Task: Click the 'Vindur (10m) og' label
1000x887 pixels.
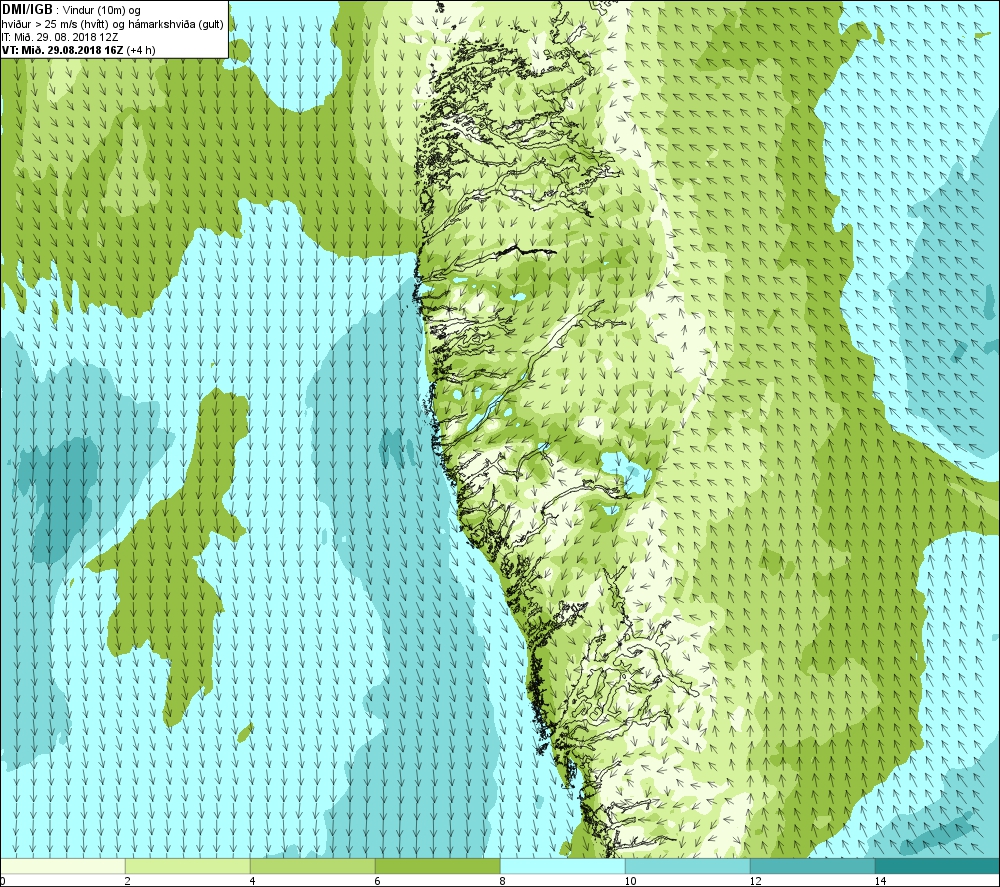Action: 101,11
